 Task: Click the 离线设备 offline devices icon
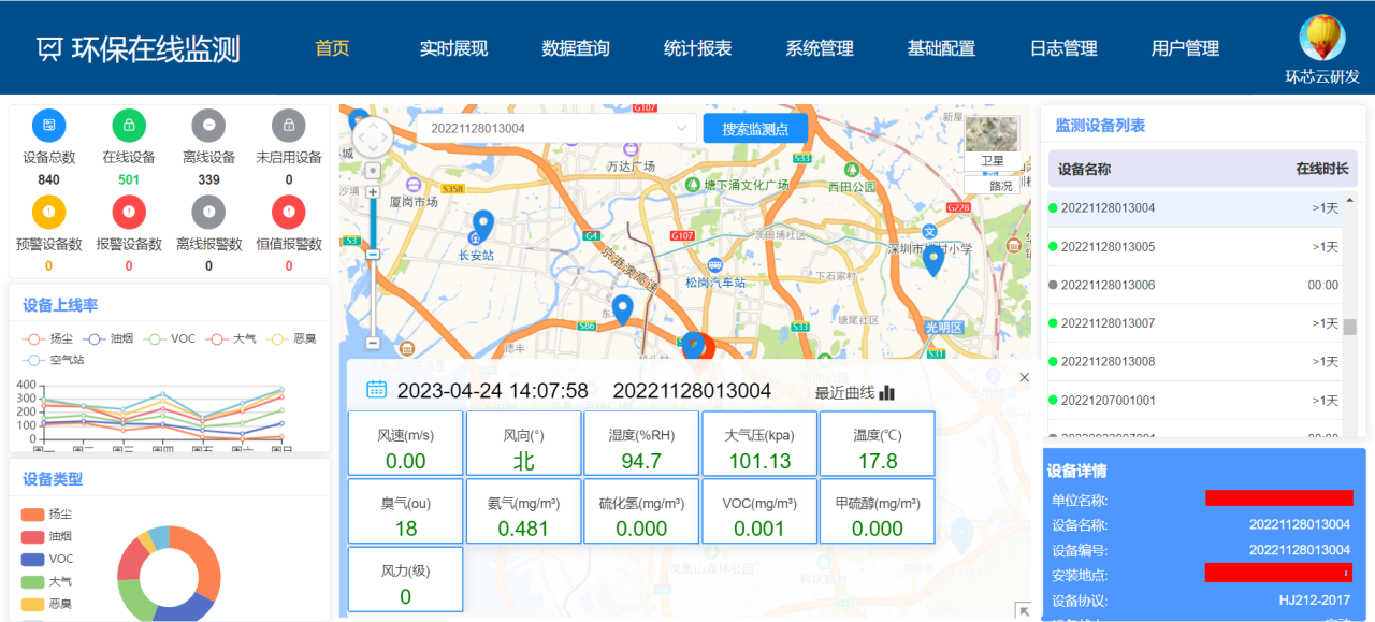pyautogui.click(x=208, y=124)
